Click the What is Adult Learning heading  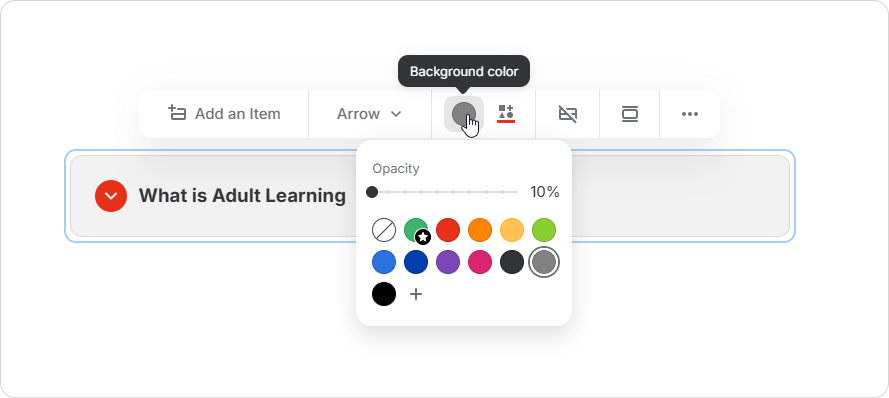pos(242,196)
